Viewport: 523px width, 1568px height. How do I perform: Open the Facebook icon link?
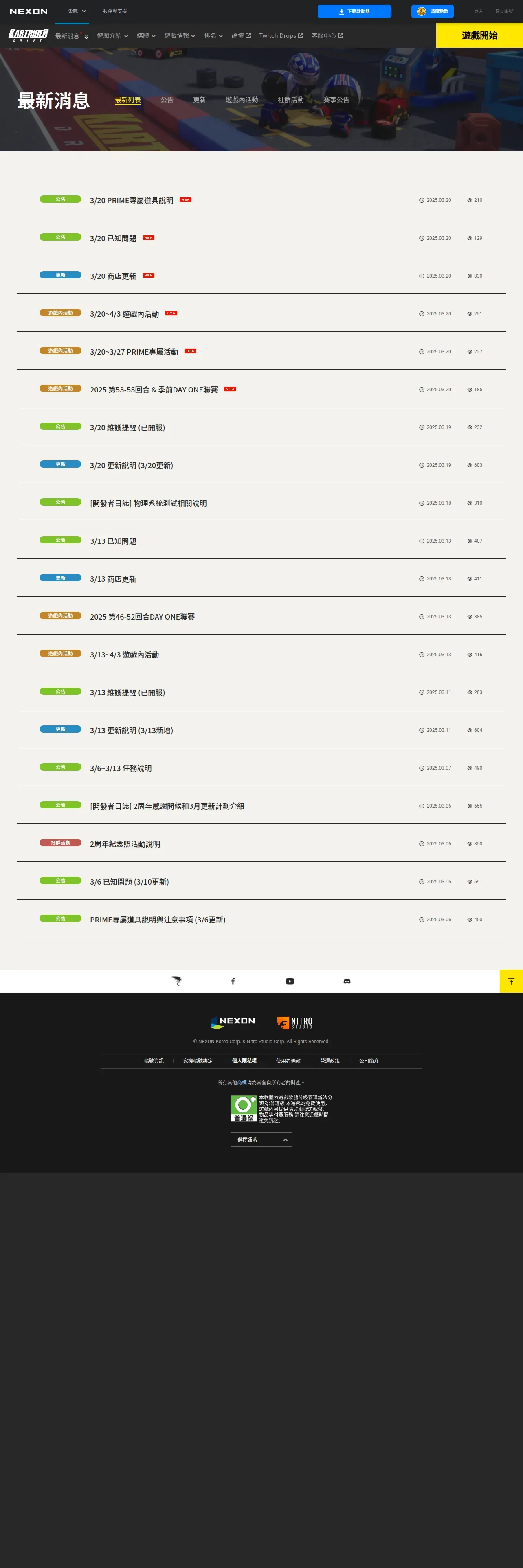pos(233,981)
